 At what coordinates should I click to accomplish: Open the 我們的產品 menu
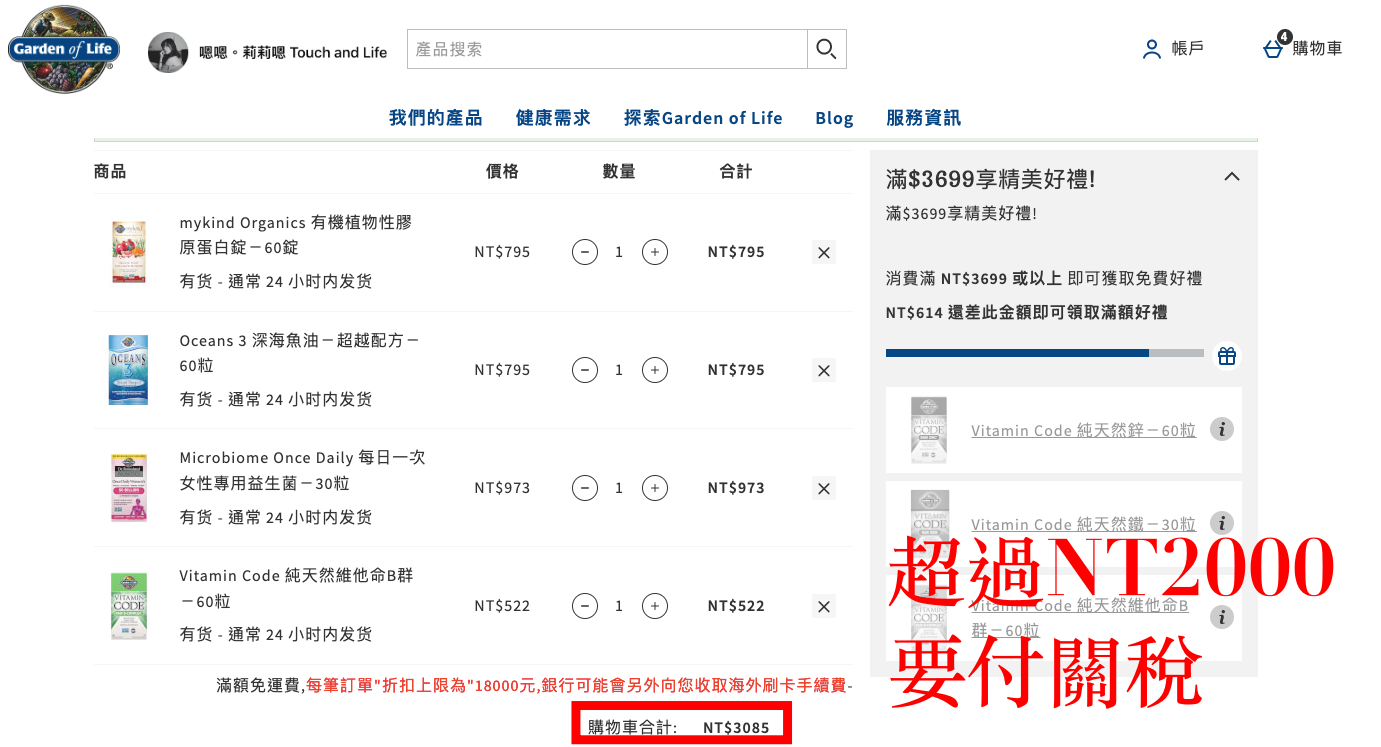pyautogui.click(x=436, y=118)
